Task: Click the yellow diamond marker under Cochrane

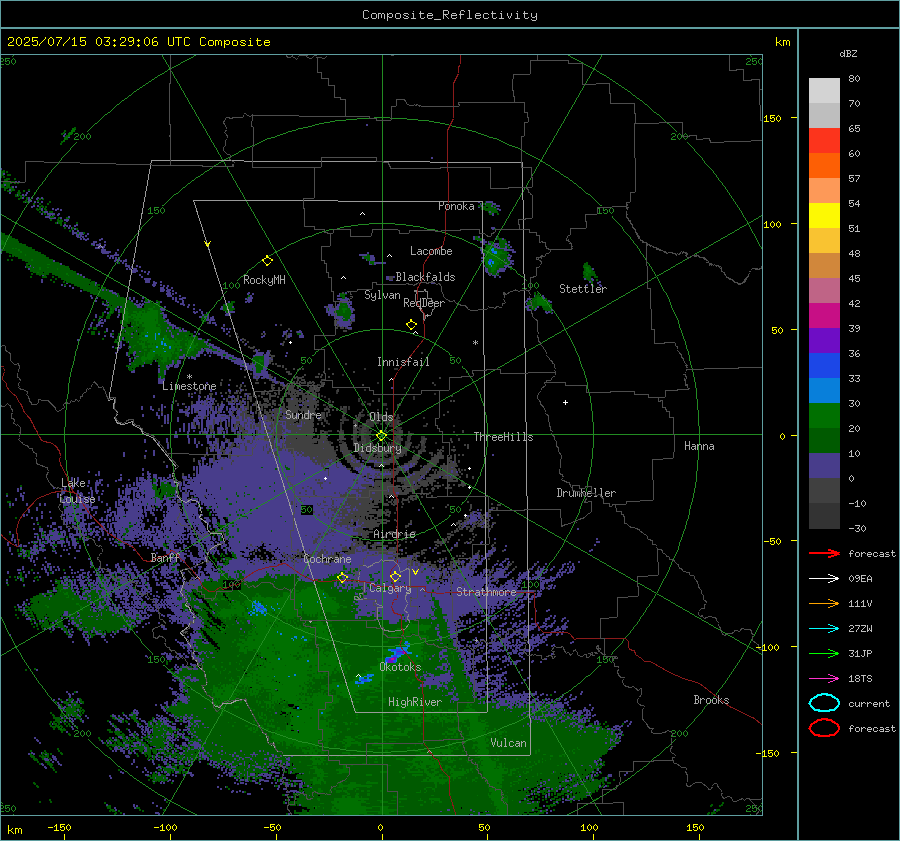Action: pos(342,577)
